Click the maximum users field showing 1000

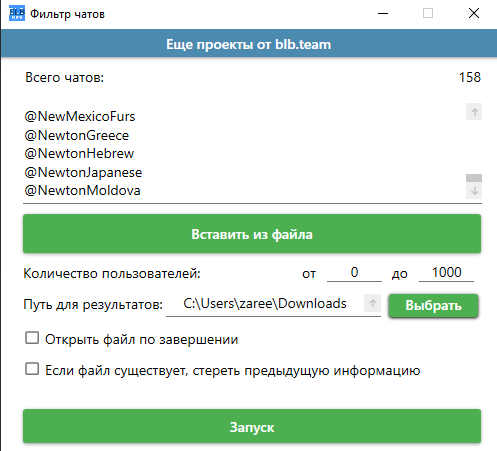pyautogui.click(x=446, y=273)
